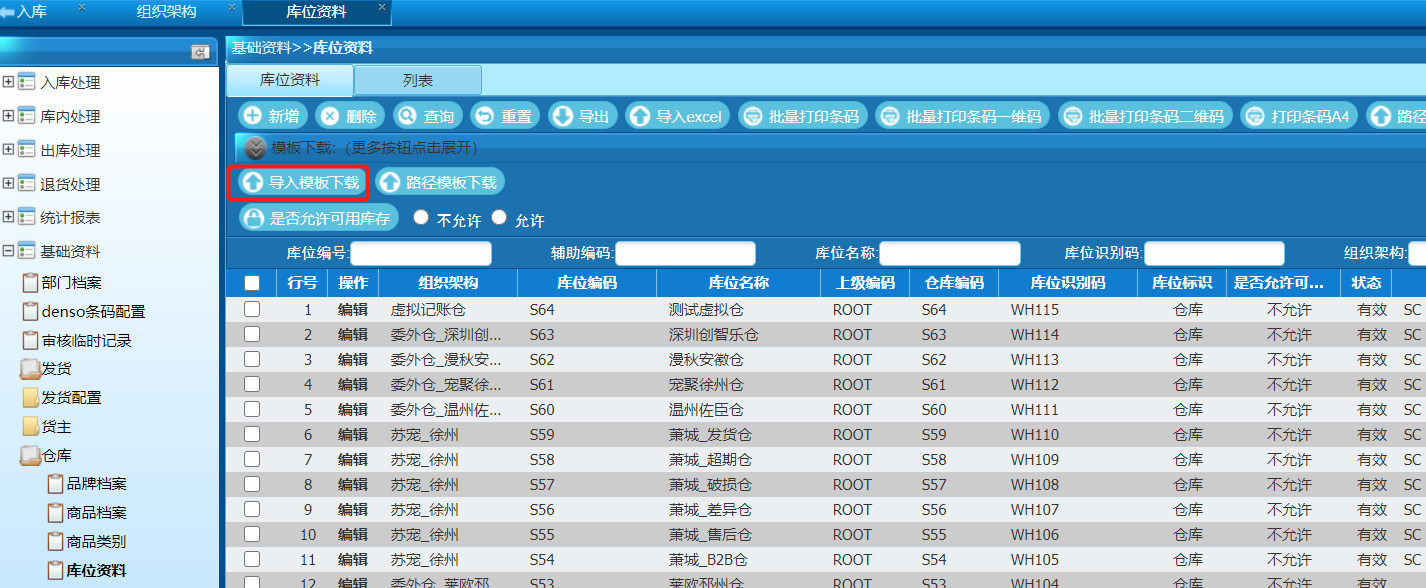This screenshot has height=588, width=1426.
Task: Open 货主 in sidebar
Action: [x=56, y=427]
